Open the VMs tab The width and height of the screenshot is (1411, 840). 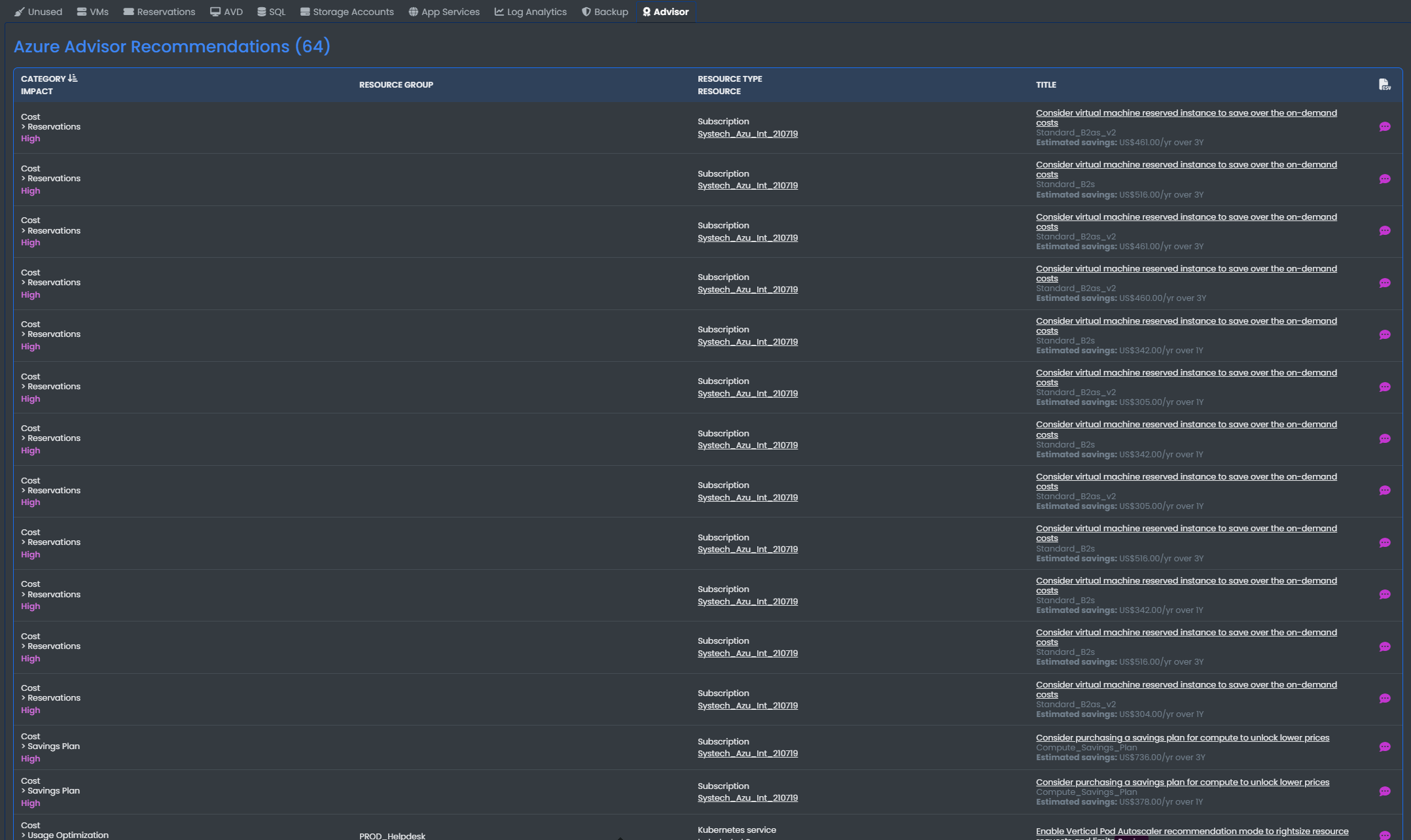click(x=92, y=12)
